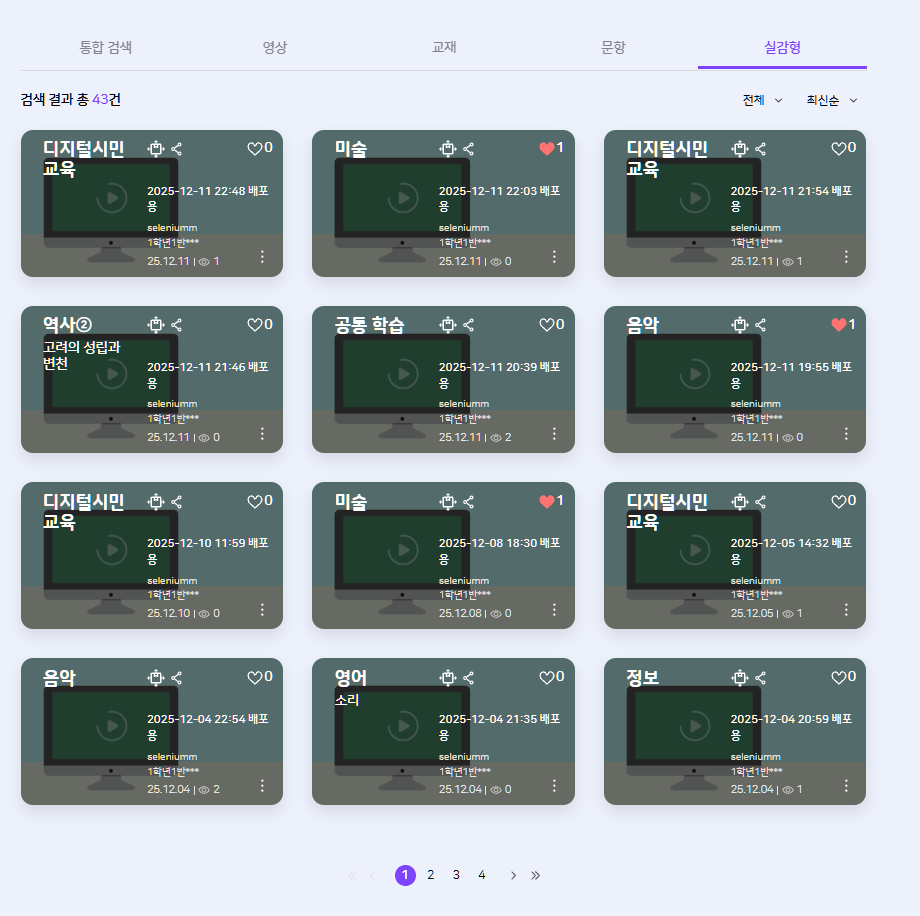Share the 음악 card distributed at 22:54
920x916 pixels.
point(176,678)
